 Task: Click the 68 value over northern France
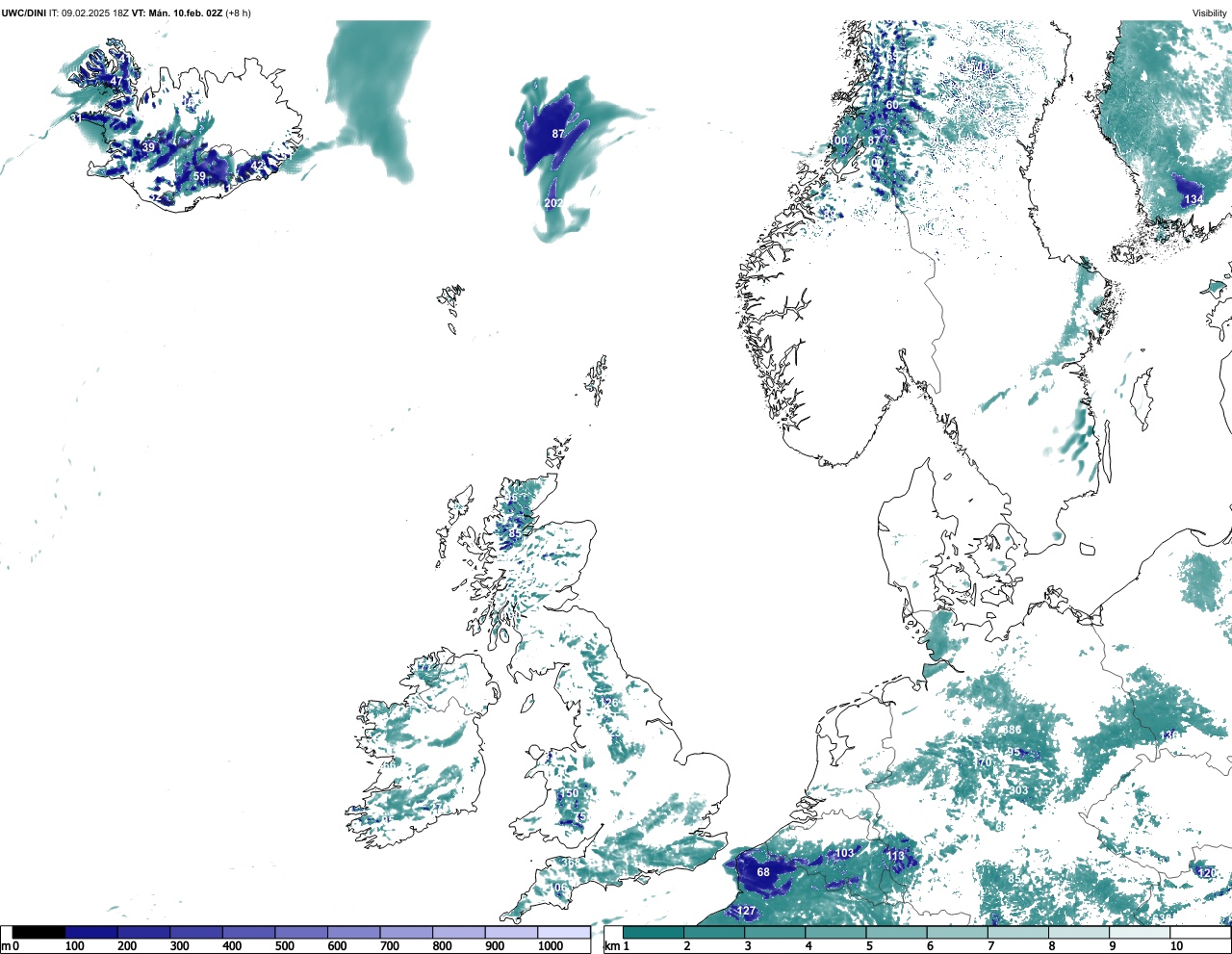[763, 872]
